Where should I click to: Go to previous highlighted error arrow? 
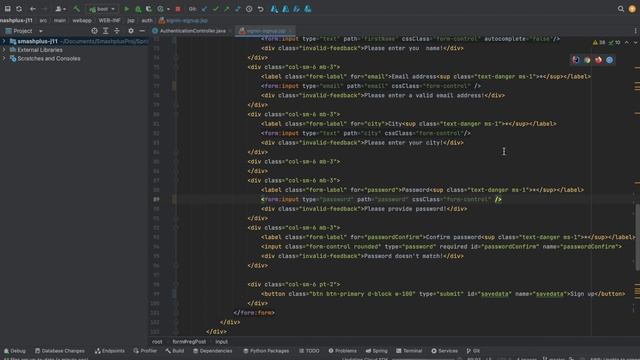627,42
